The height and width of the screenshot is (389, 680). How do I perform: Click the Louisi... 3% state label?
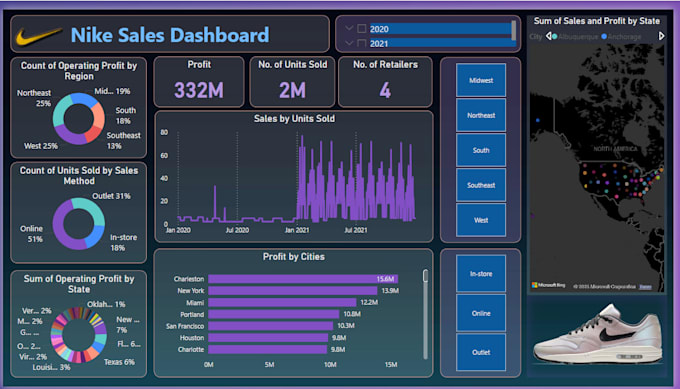point(51,367)
